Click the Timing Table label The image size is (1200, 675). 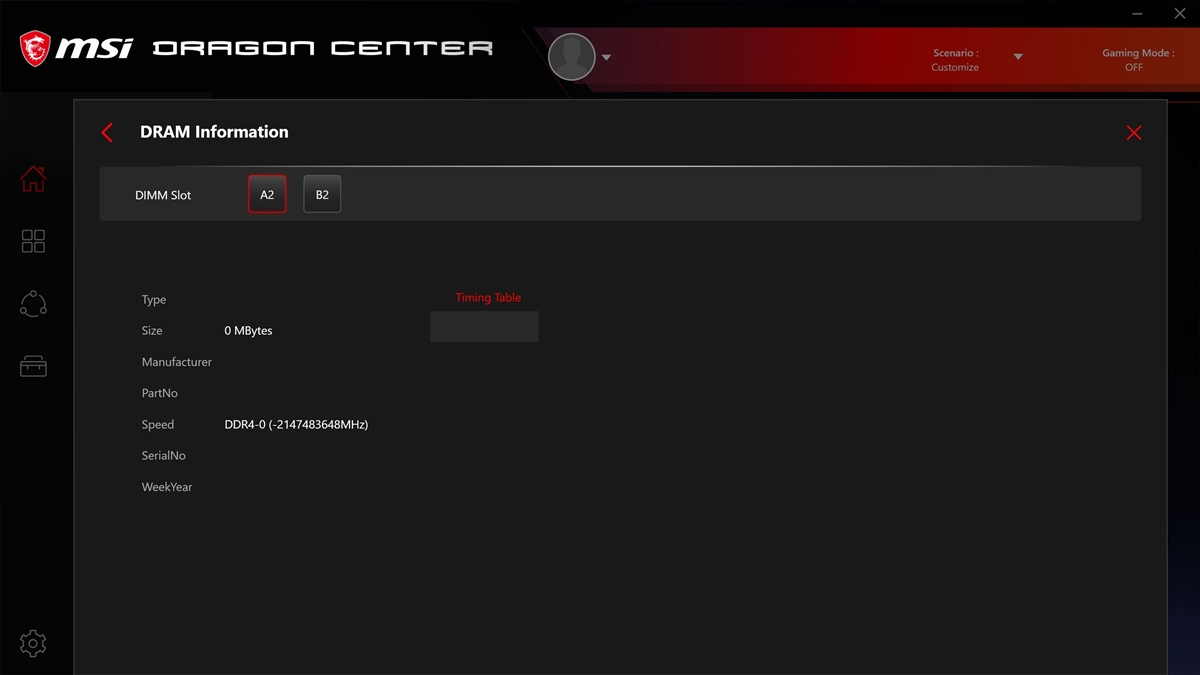point(488,298)
